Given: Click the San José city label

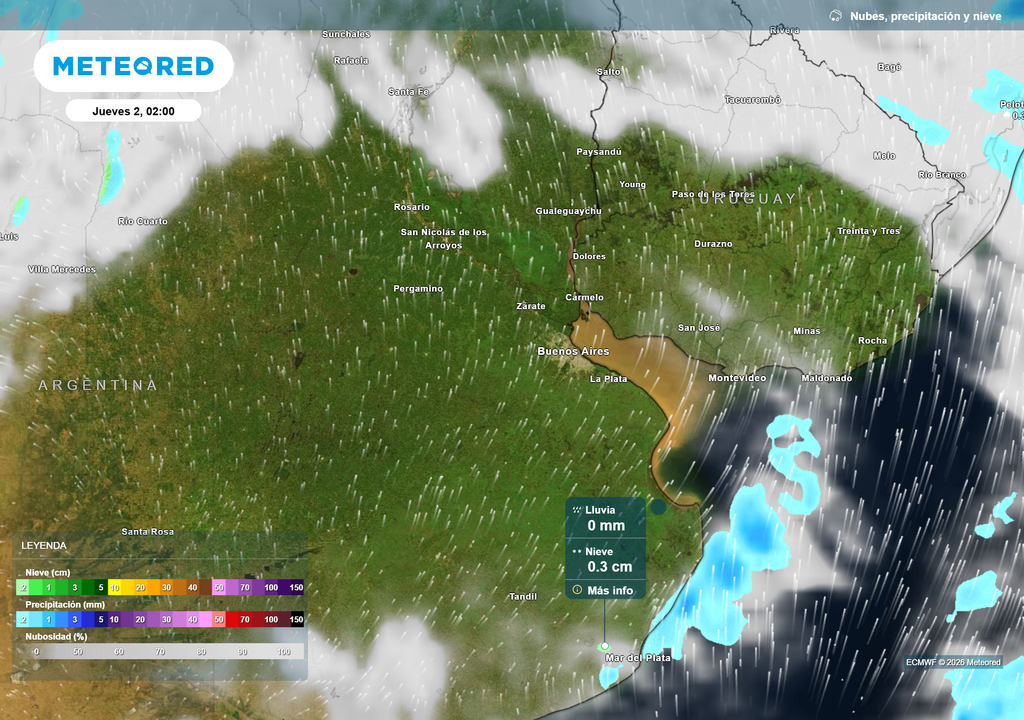Looking at the screenshot, I should [699, 328].
